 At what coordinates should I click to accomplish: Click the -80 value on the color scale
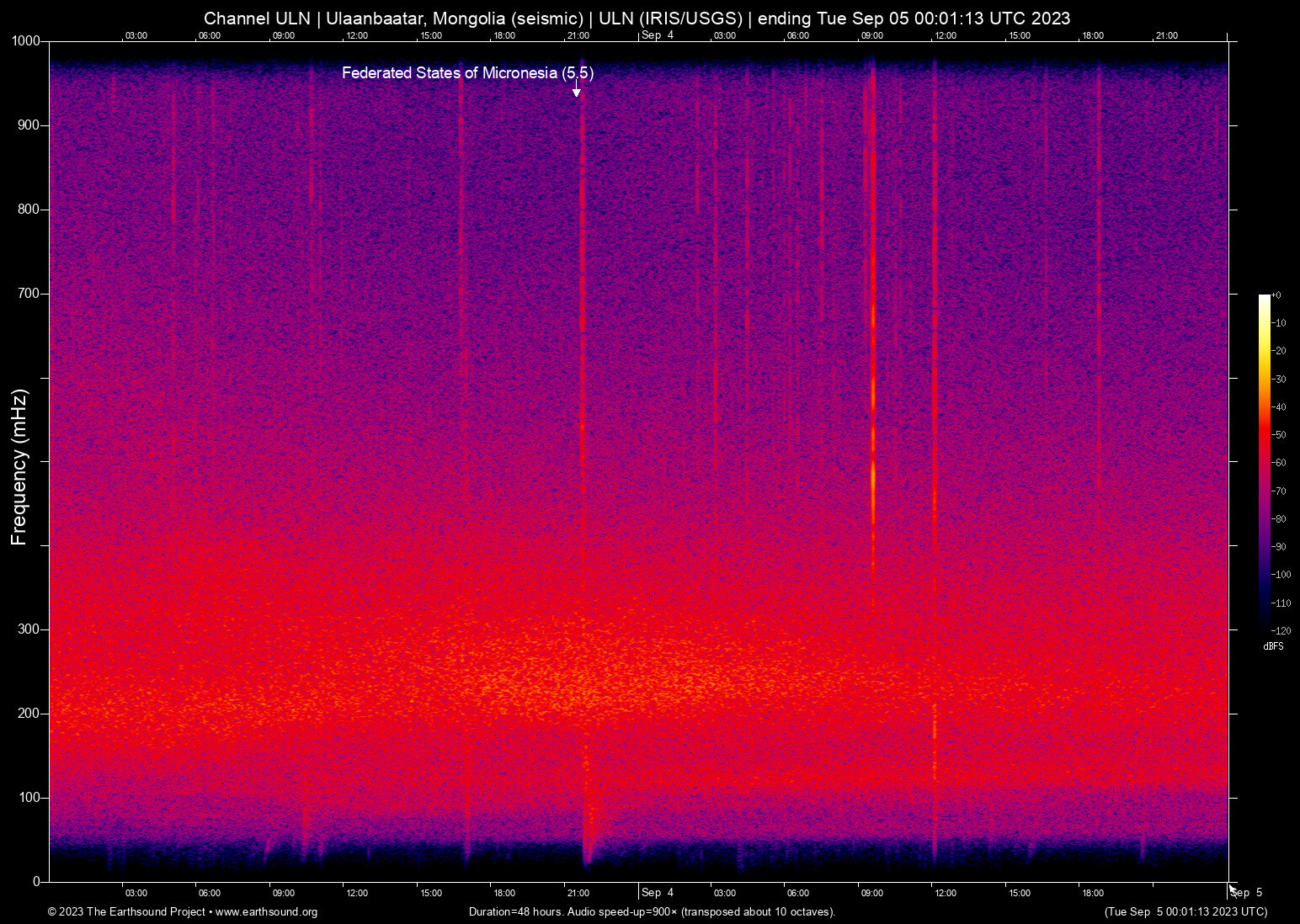1279,519
